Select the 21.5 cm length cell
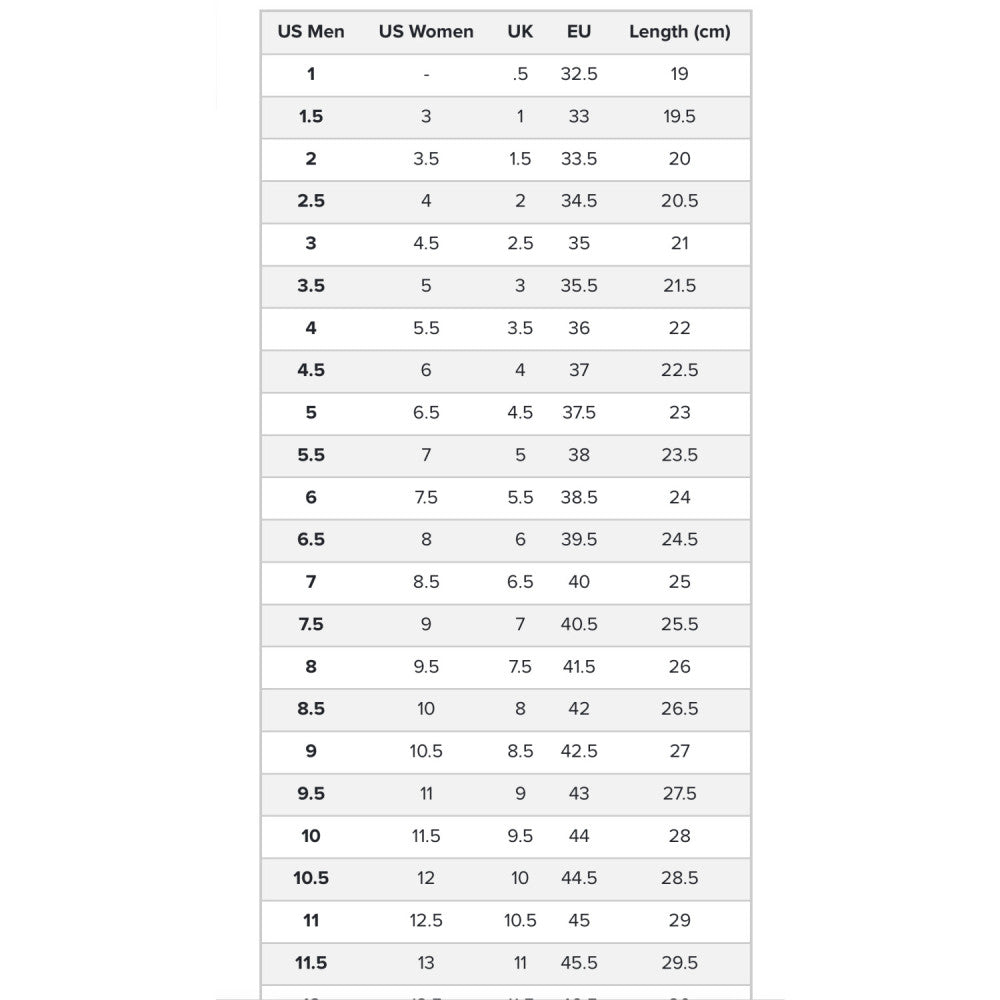 (680, 286)
